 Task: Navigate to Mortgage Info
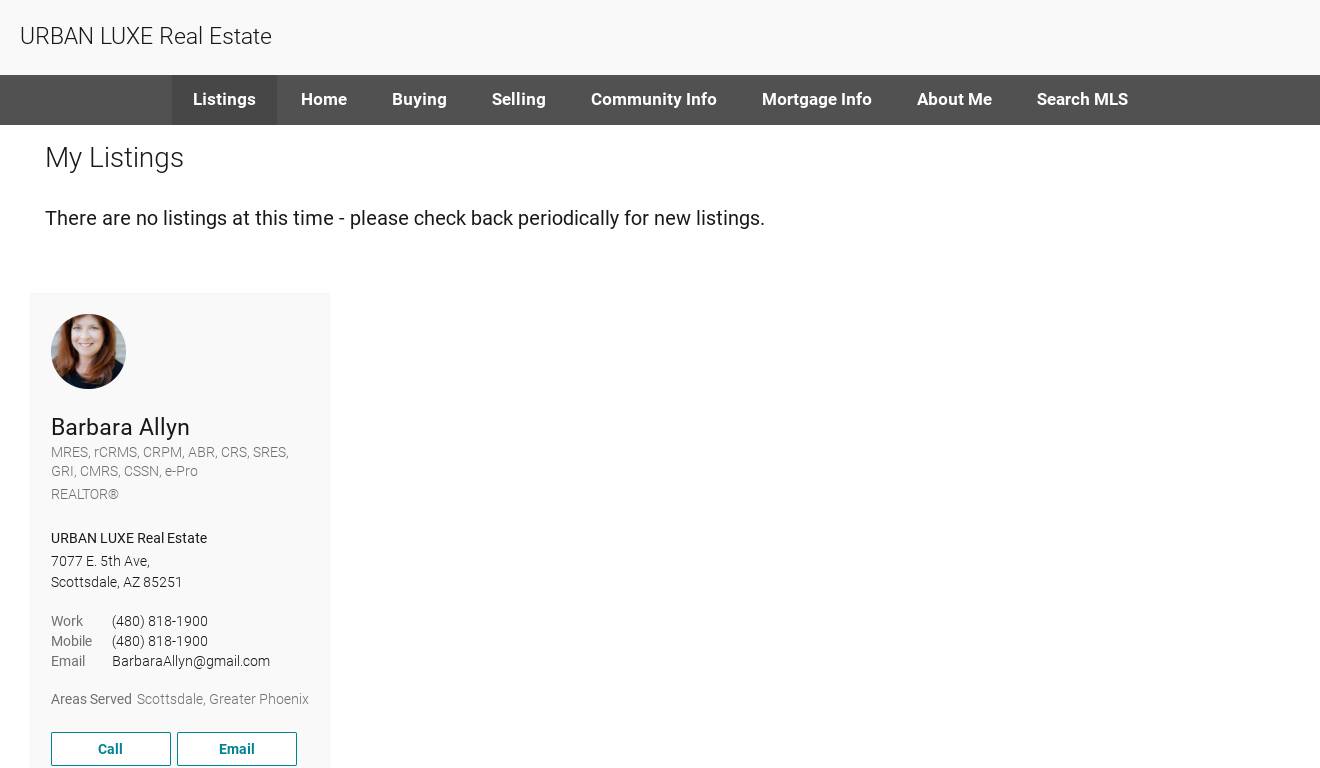click(x=816, y=99)
